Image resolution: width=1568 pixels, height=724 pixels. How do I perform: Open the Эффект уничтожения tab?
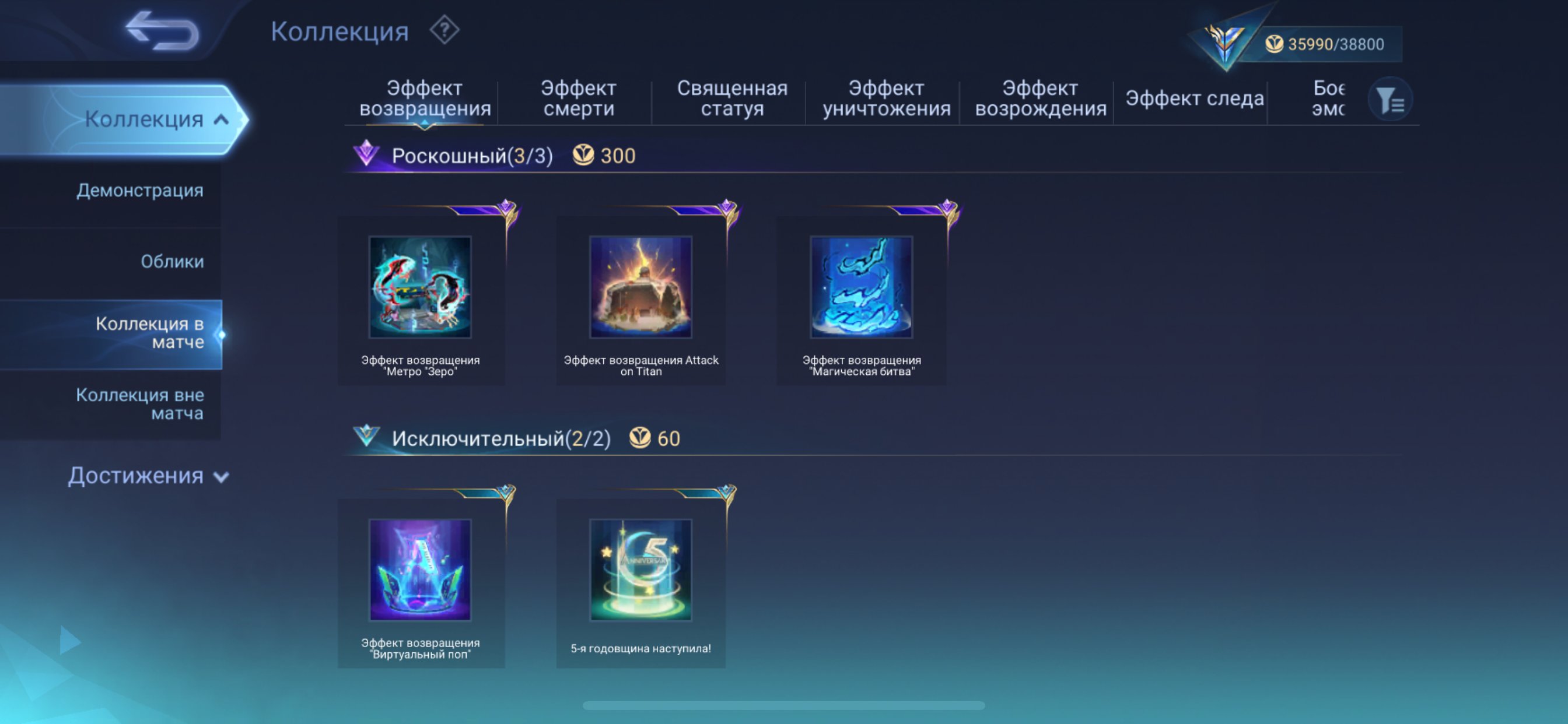point(886,98)
